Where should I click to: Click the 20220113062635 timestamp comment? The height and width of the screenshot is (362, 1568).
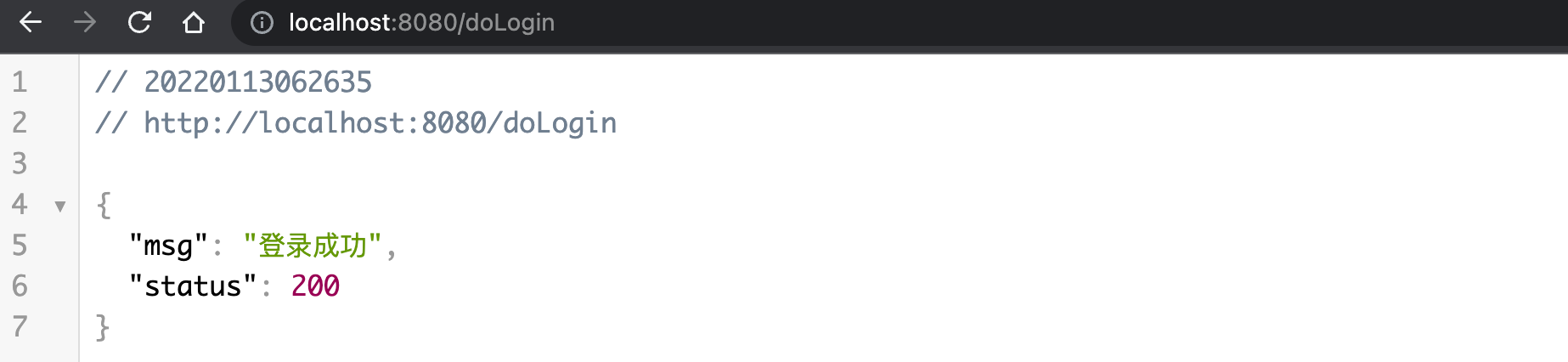click(x=257, y=82)
